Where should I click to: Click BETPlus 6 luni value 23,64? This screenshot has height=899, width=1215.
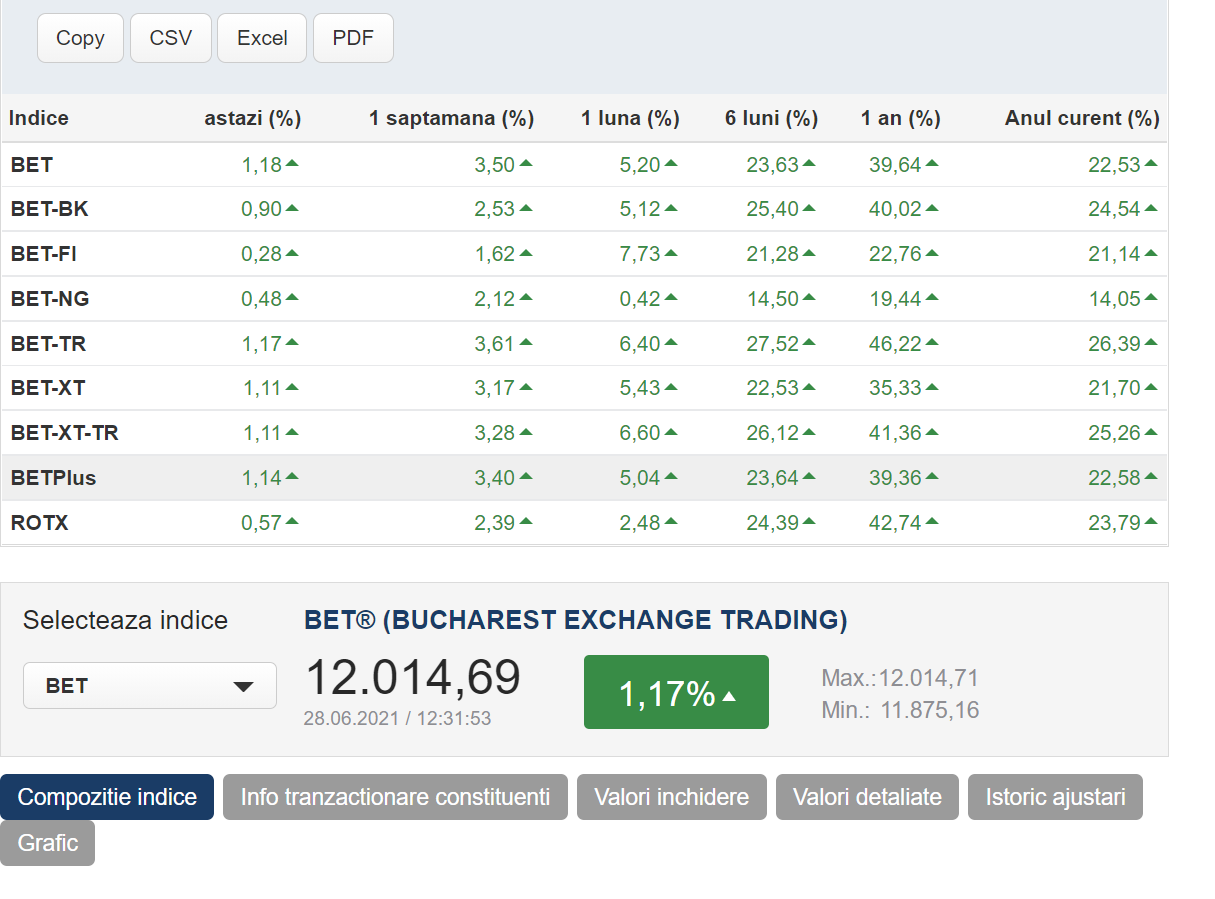pyautogui.click(x=773, y=478)
